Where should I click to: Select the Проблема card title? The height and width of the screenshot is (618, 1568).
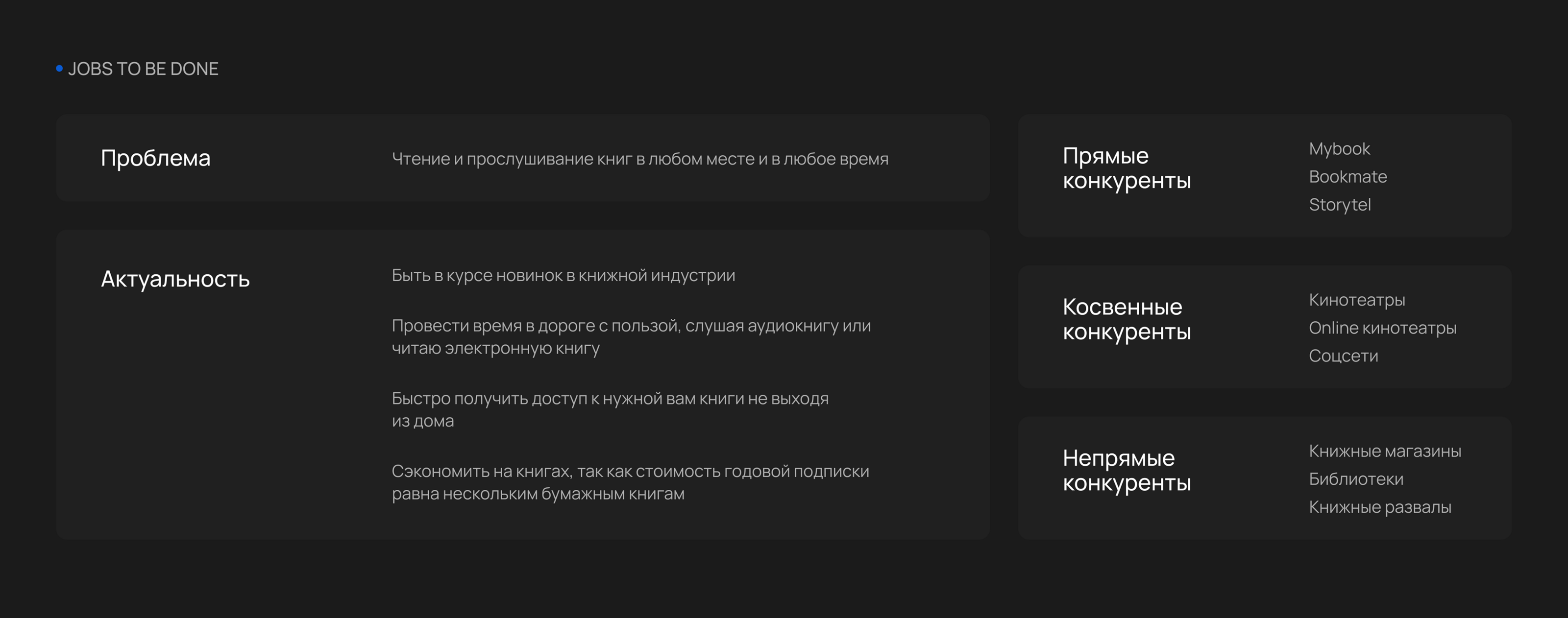(156, 158)
